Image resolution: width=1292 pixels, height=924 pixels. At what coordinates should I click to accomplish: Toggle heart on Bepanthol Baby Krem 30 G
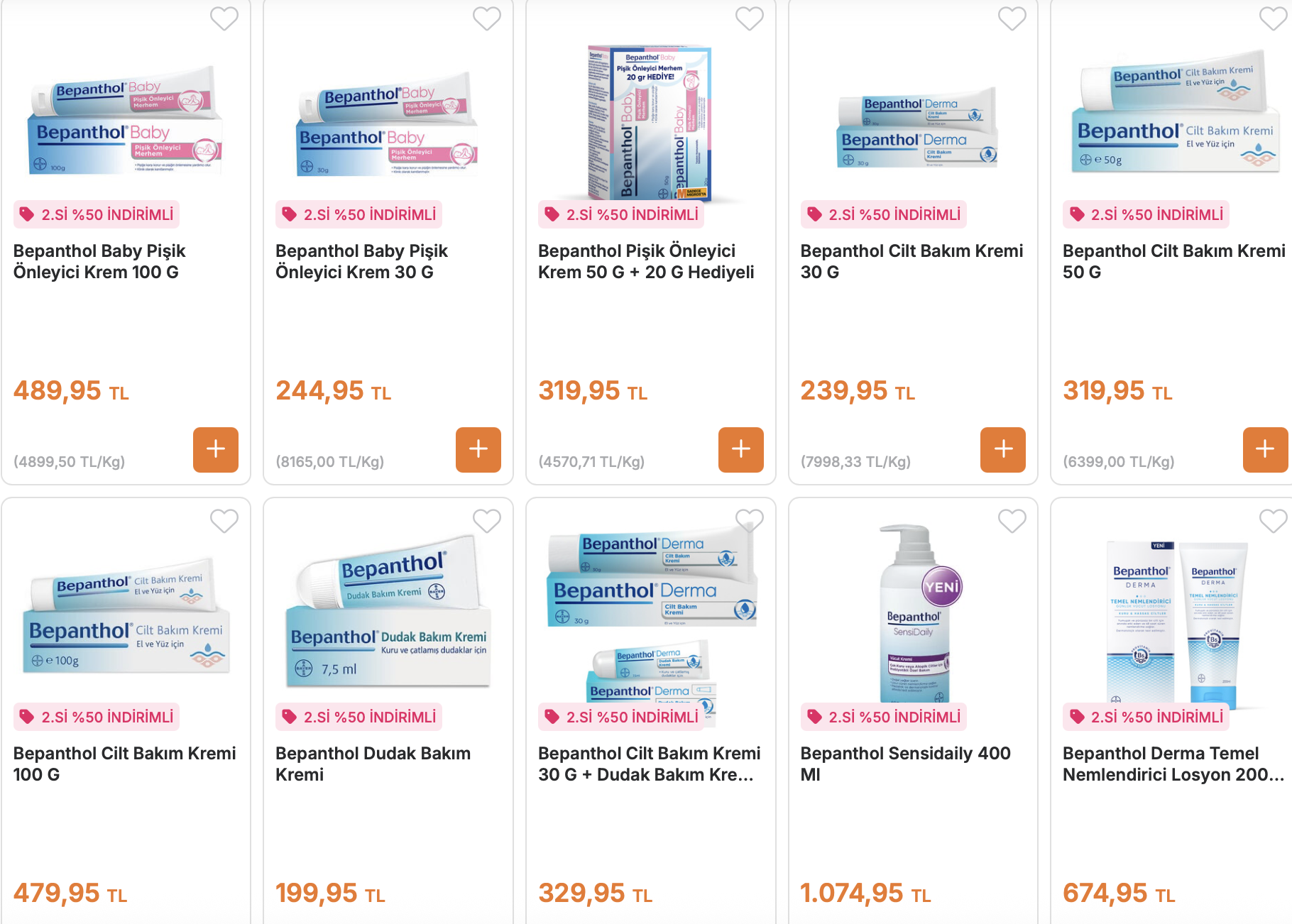tap(487, 18)
